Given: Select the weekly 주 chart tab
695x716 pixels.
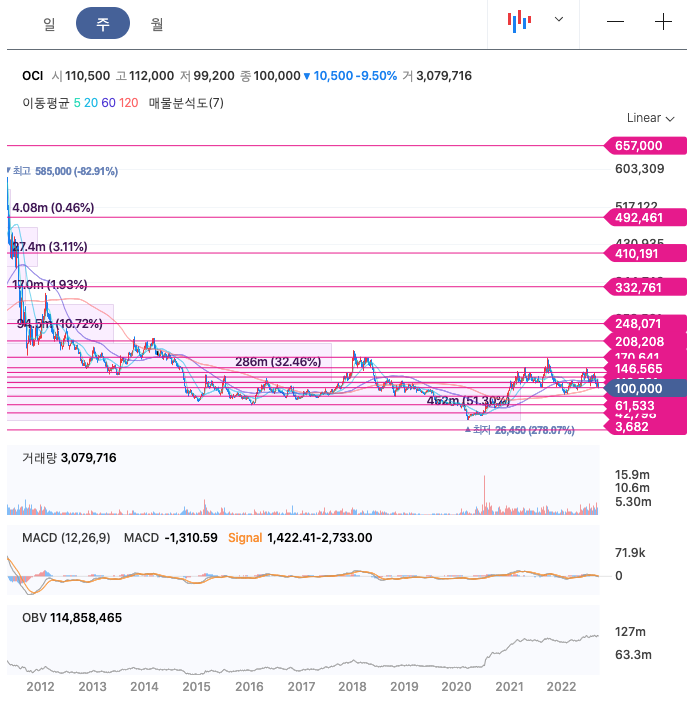Looking at the screenshot, I should [x=103, y=23].
